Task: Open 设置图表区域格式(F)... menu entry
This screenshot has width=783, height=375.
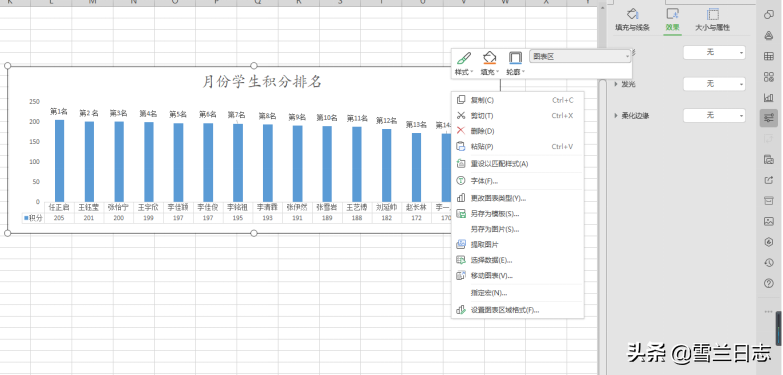Action: coord(517,310)
